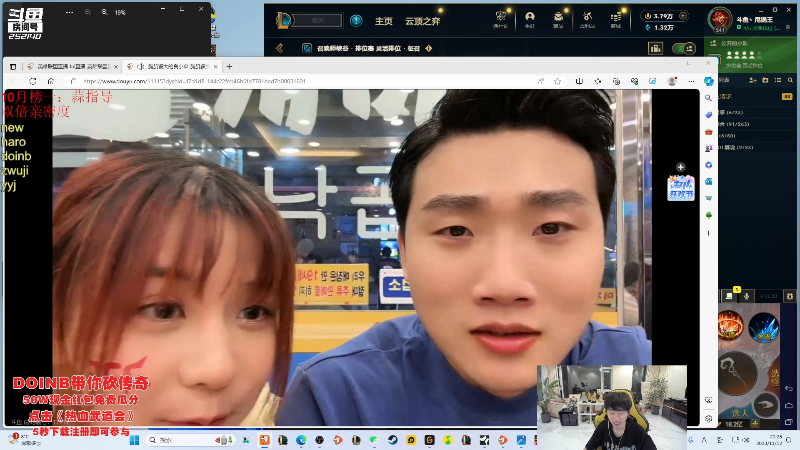Open the Edge sidebar briefcase tools icon
This screenshot has height=450, width=800.
pyautogui.click(x=709, y=132)
